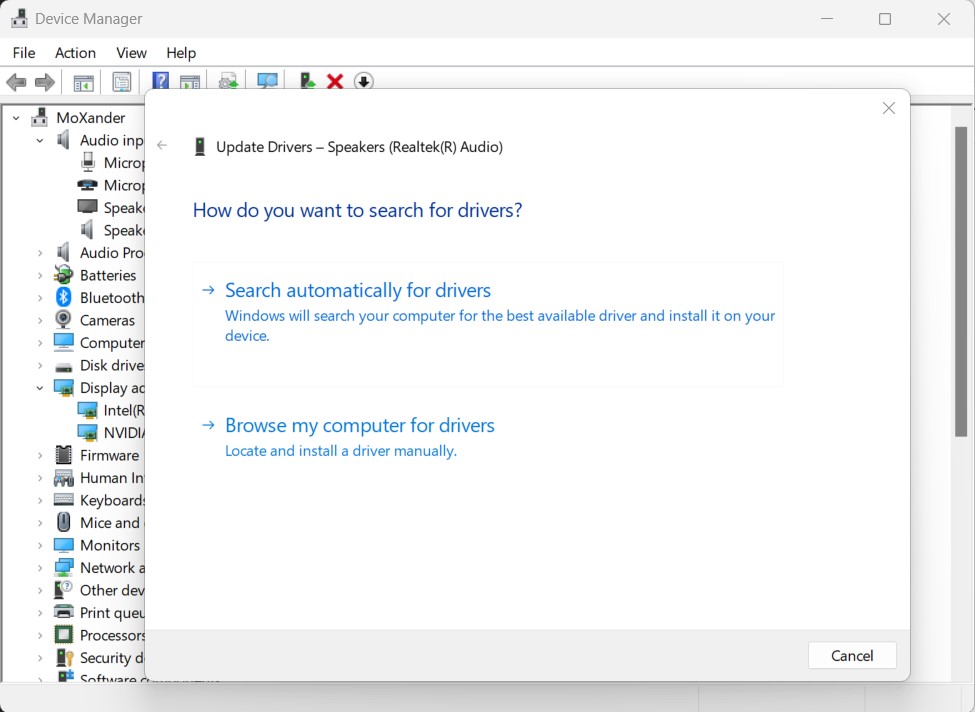Collapse the Audio inputs tree branch
This screenshot has width=975, height=712.
point(40,140)
